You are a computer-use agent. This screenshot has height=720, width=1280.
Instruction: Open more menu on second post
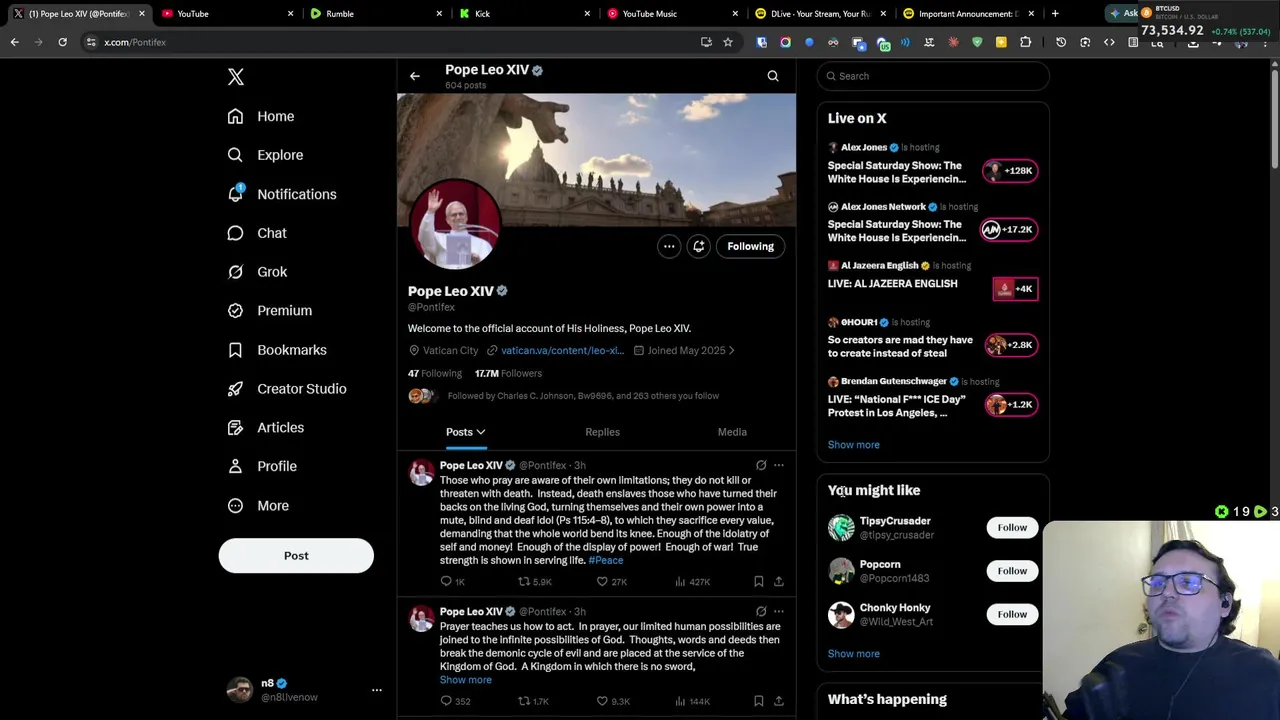click(x=779, y=611)
